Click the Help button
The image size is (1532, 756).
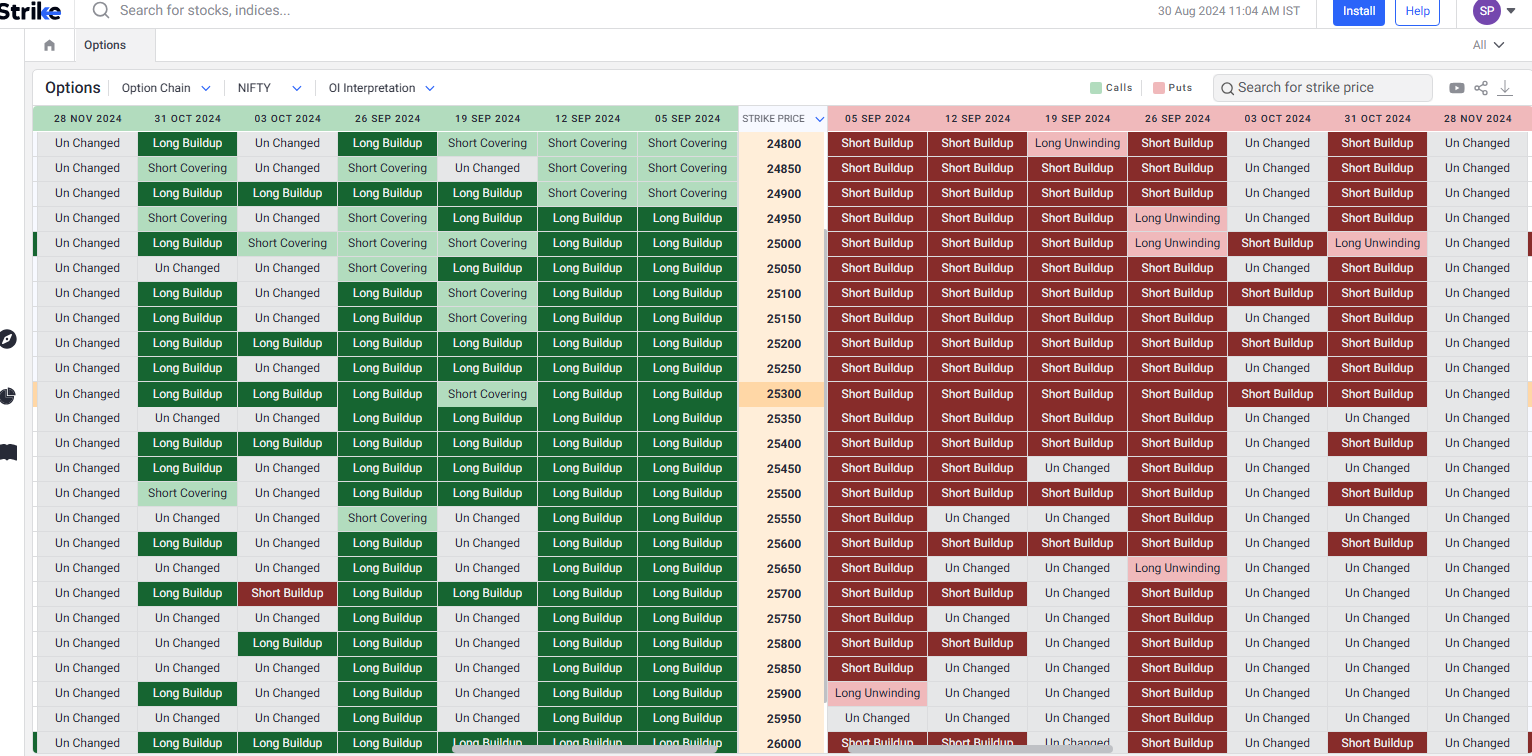coord(1418,11)
